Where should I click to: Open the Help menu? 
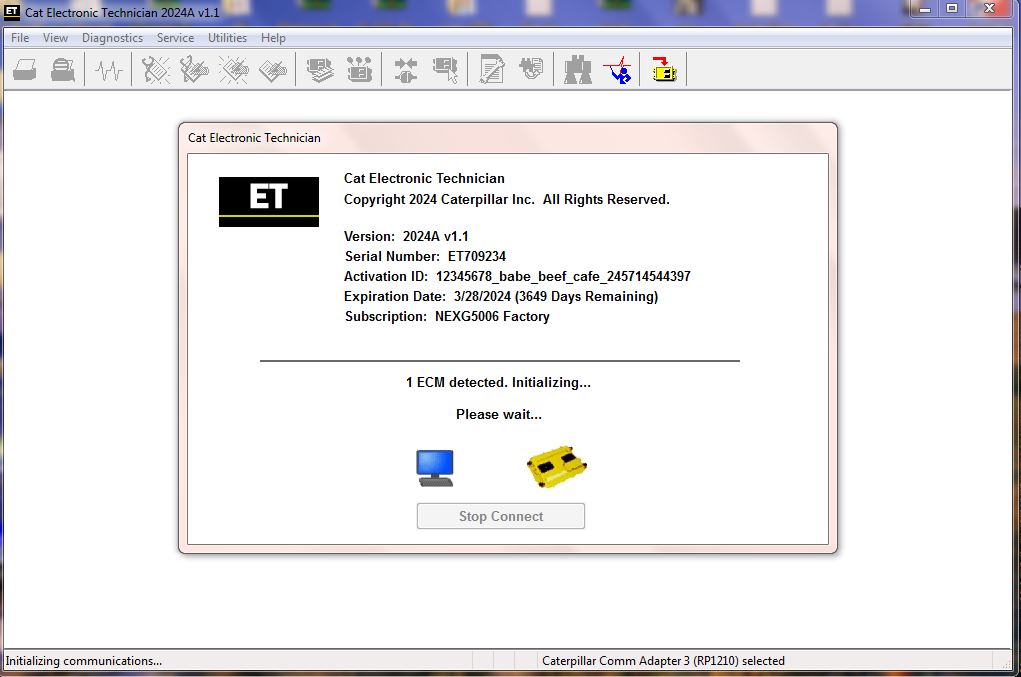[273, 38]
